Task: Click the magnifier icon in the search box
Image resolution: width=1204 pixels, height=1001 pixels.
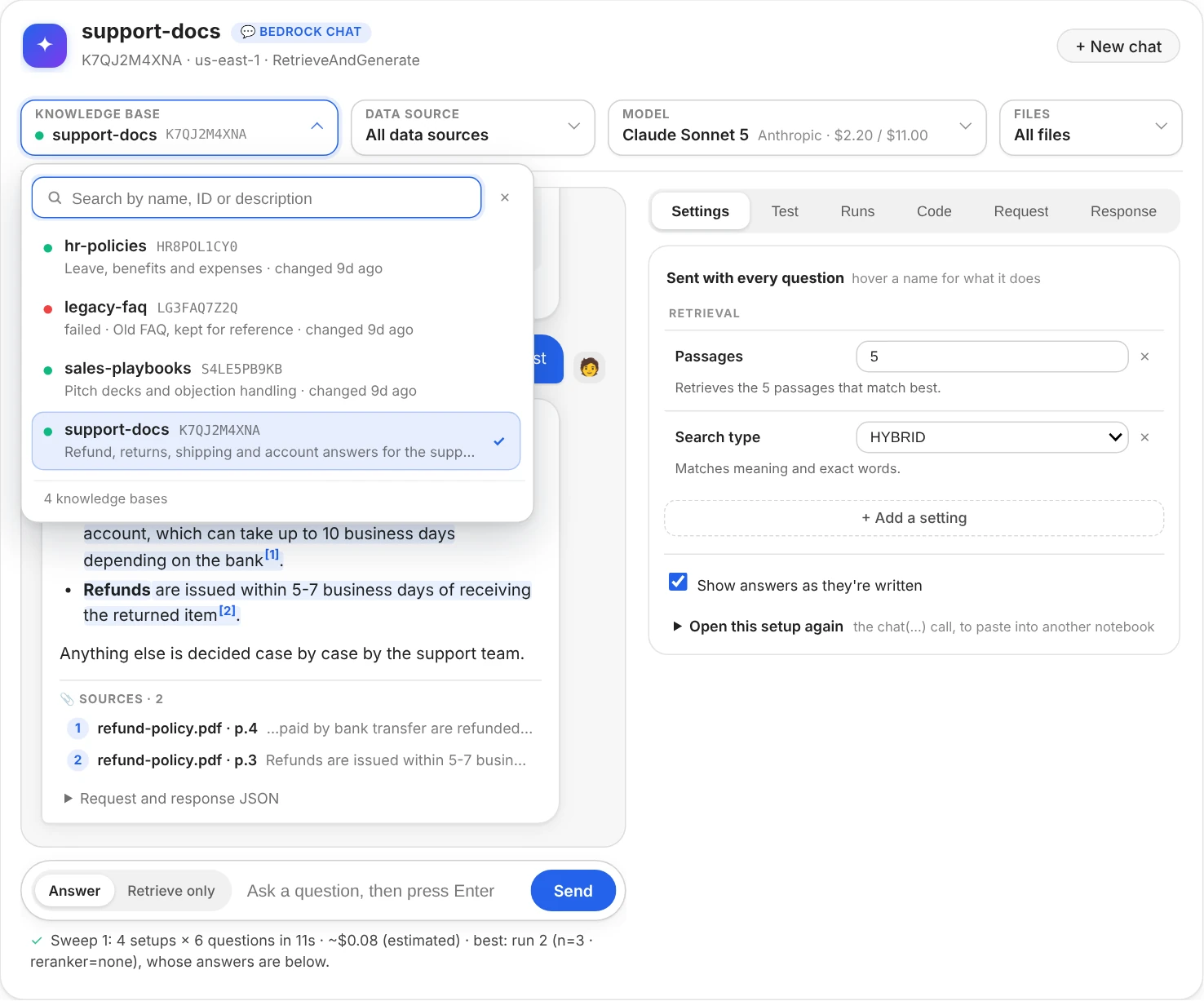Action: [55, 198]
